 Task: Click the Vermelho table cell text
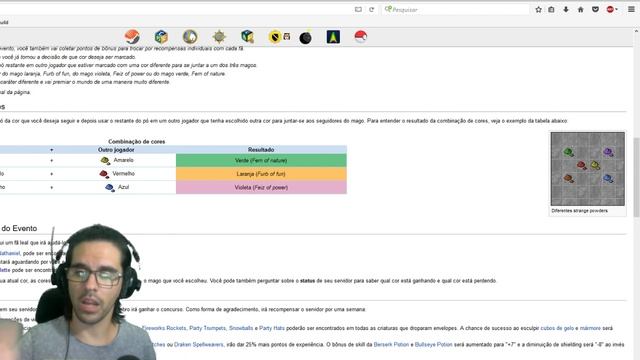[124, 173]
